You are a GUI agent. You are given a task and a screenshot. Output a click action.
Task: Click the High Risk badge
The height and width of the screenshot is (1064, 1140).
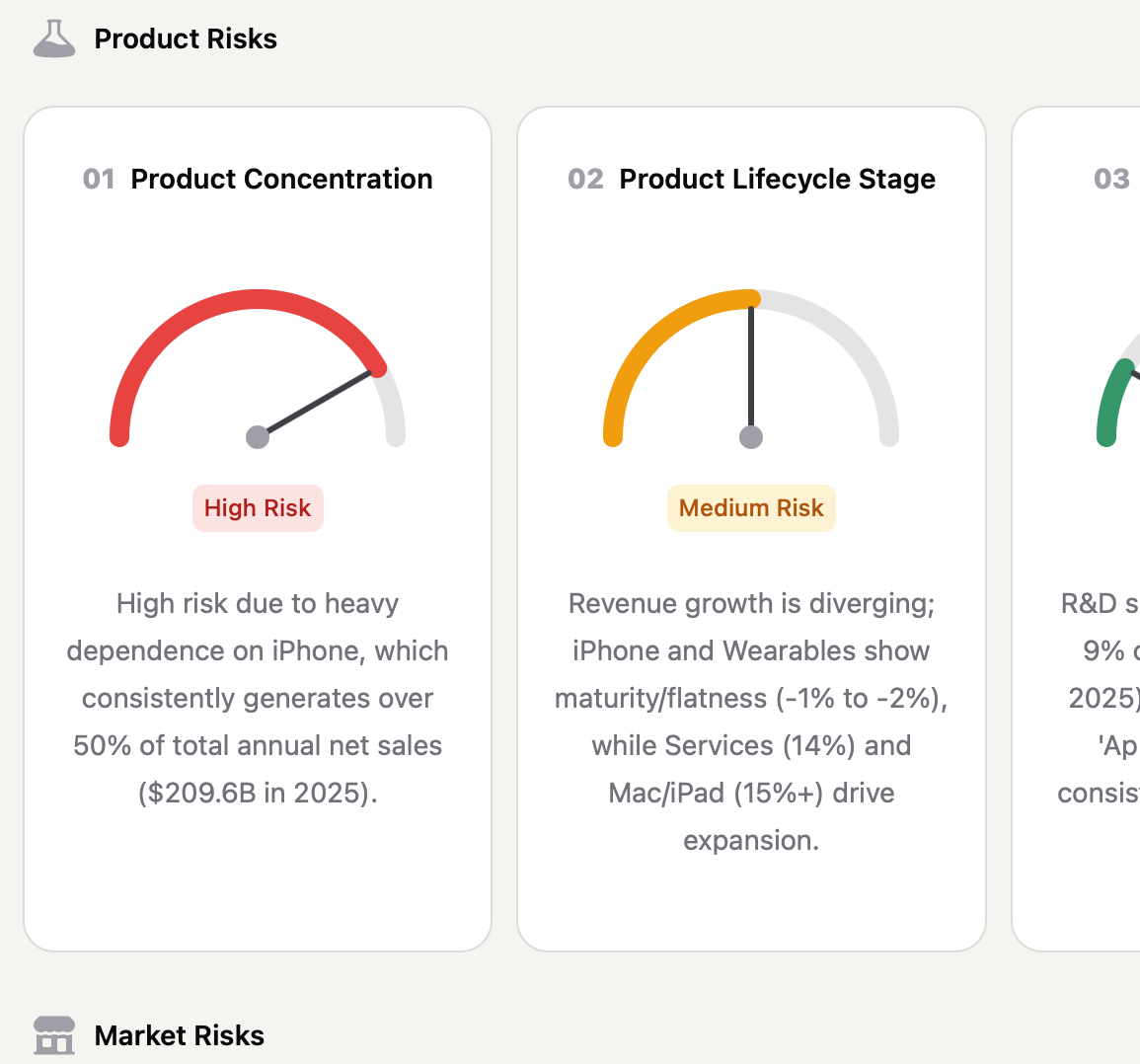tap(258, 508)
